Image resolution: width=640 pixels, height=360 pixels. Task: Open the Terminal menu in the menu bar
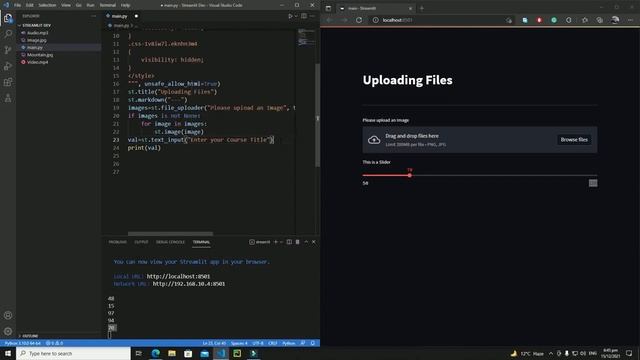click(x=108, y=5)
